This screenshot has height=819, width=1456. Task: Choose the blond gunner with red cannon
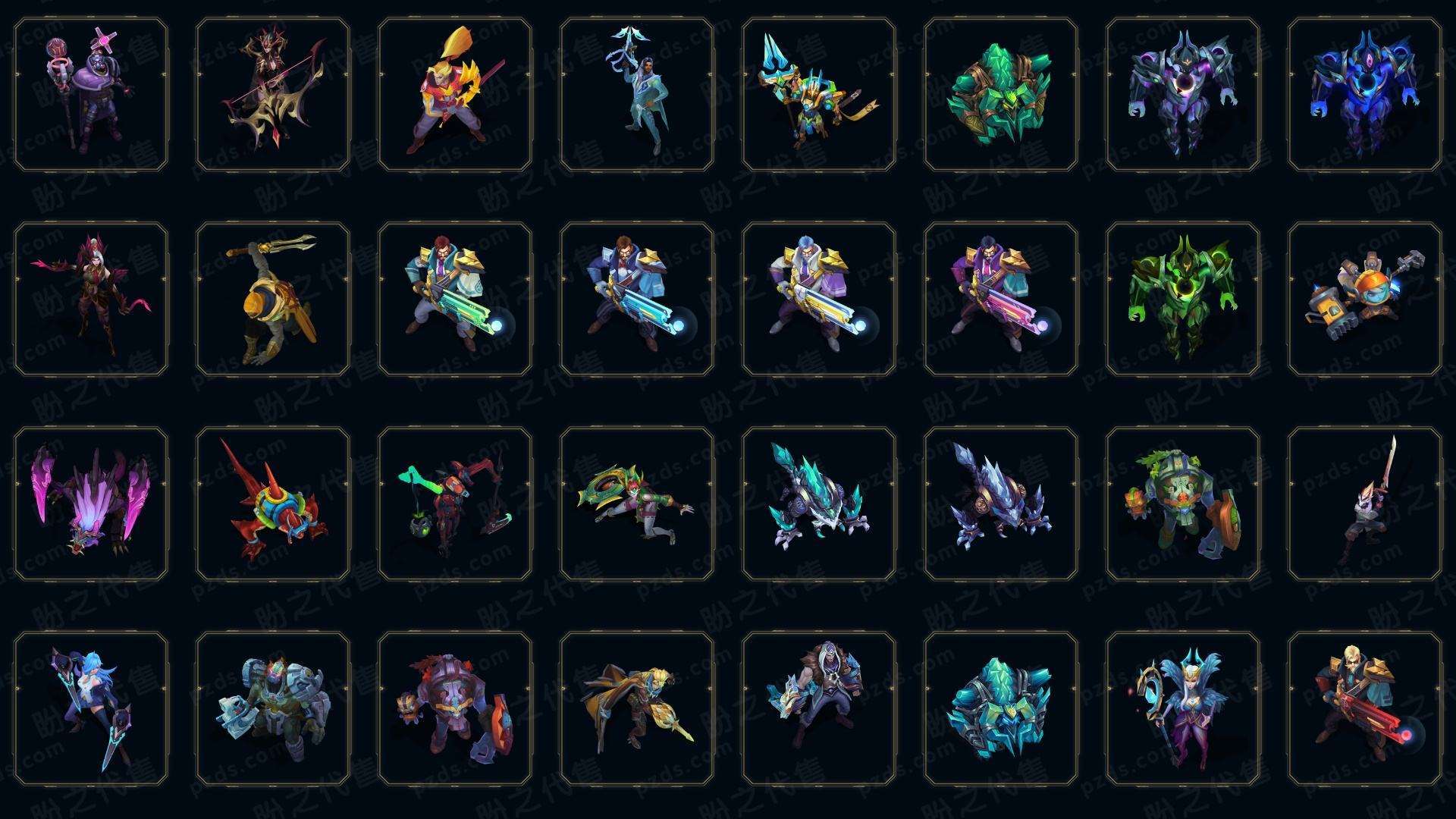[x=1365, y=708]
